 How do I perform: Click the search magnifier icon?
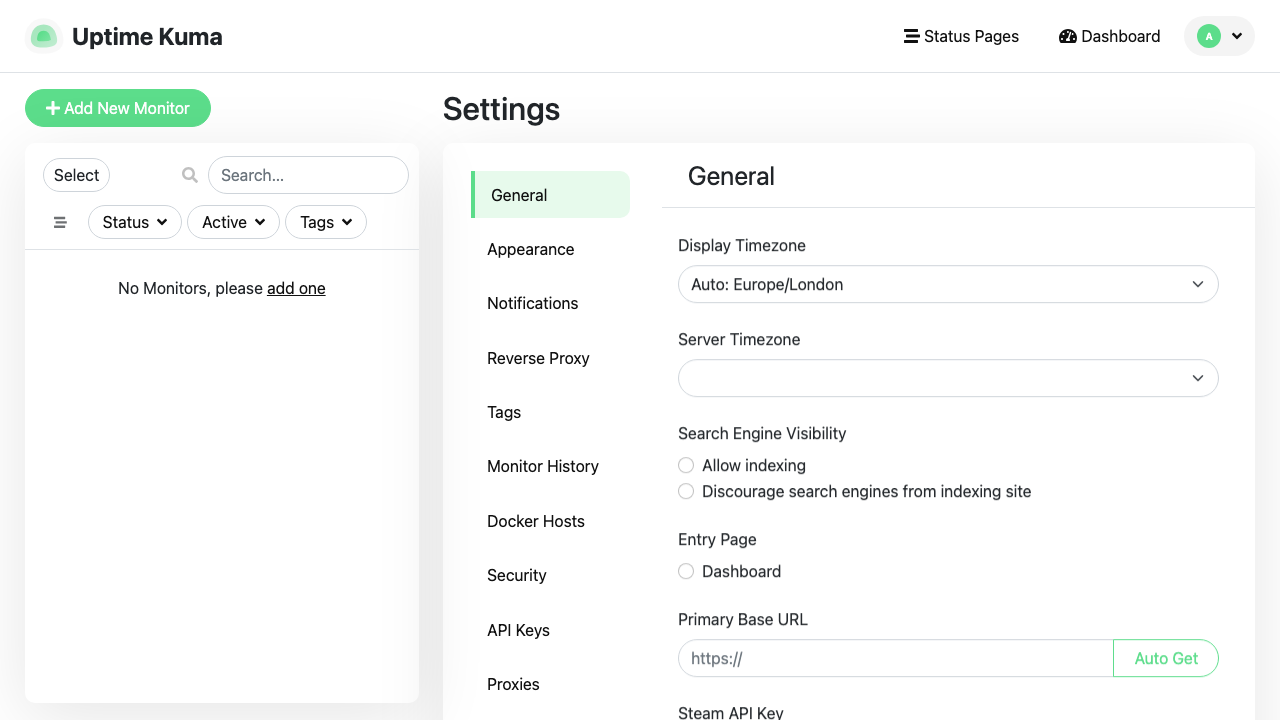coord(190,175)
